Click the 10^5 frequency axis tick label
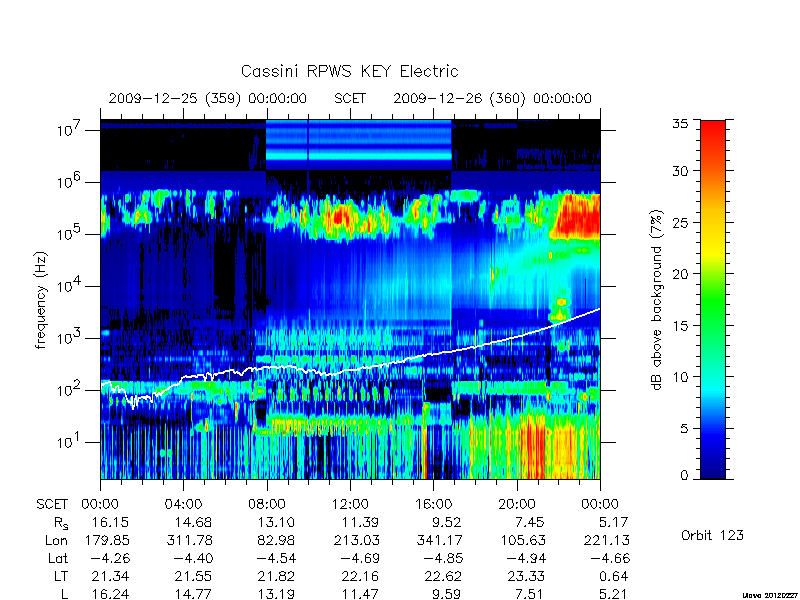Image resolution: width=800 pixels, height=600 pixels. [69, 233]
